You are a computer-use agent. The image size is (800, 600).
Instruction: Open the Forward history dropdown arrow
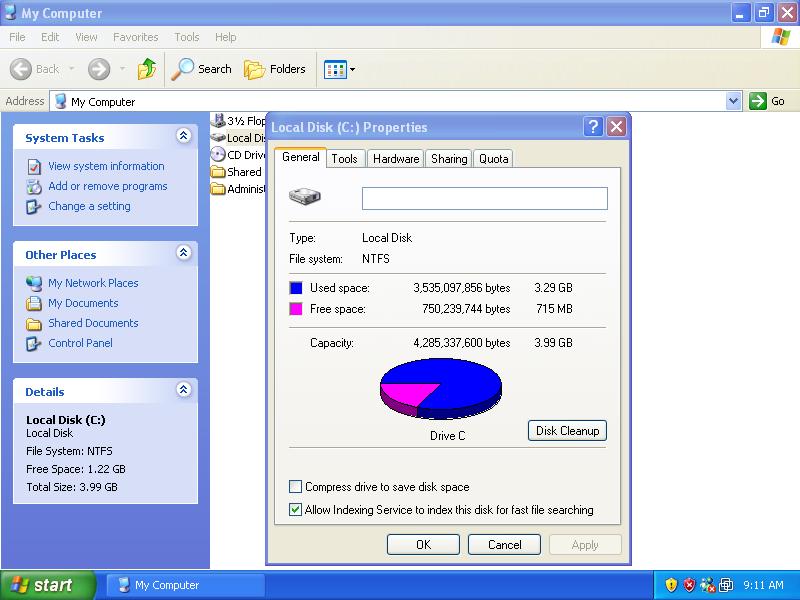click(x=122, y=69)
